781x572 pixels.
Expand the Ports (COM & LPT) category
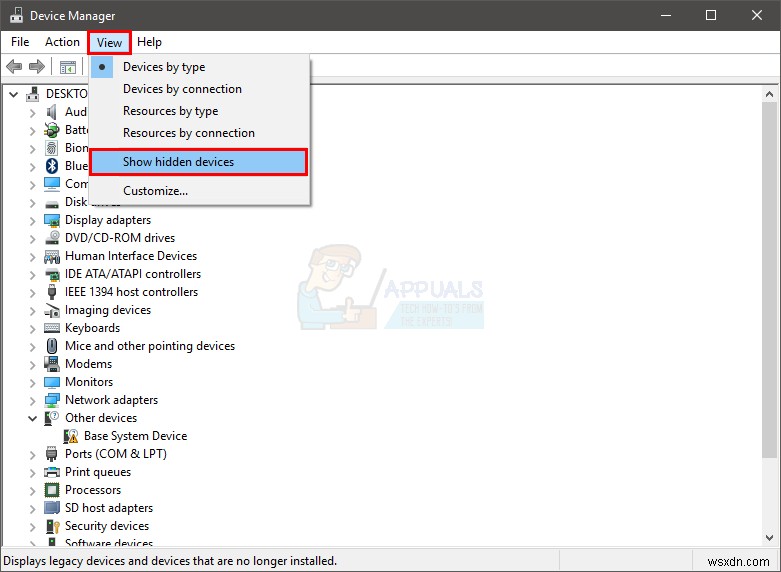pyautogui.click(x=33, y=454)
